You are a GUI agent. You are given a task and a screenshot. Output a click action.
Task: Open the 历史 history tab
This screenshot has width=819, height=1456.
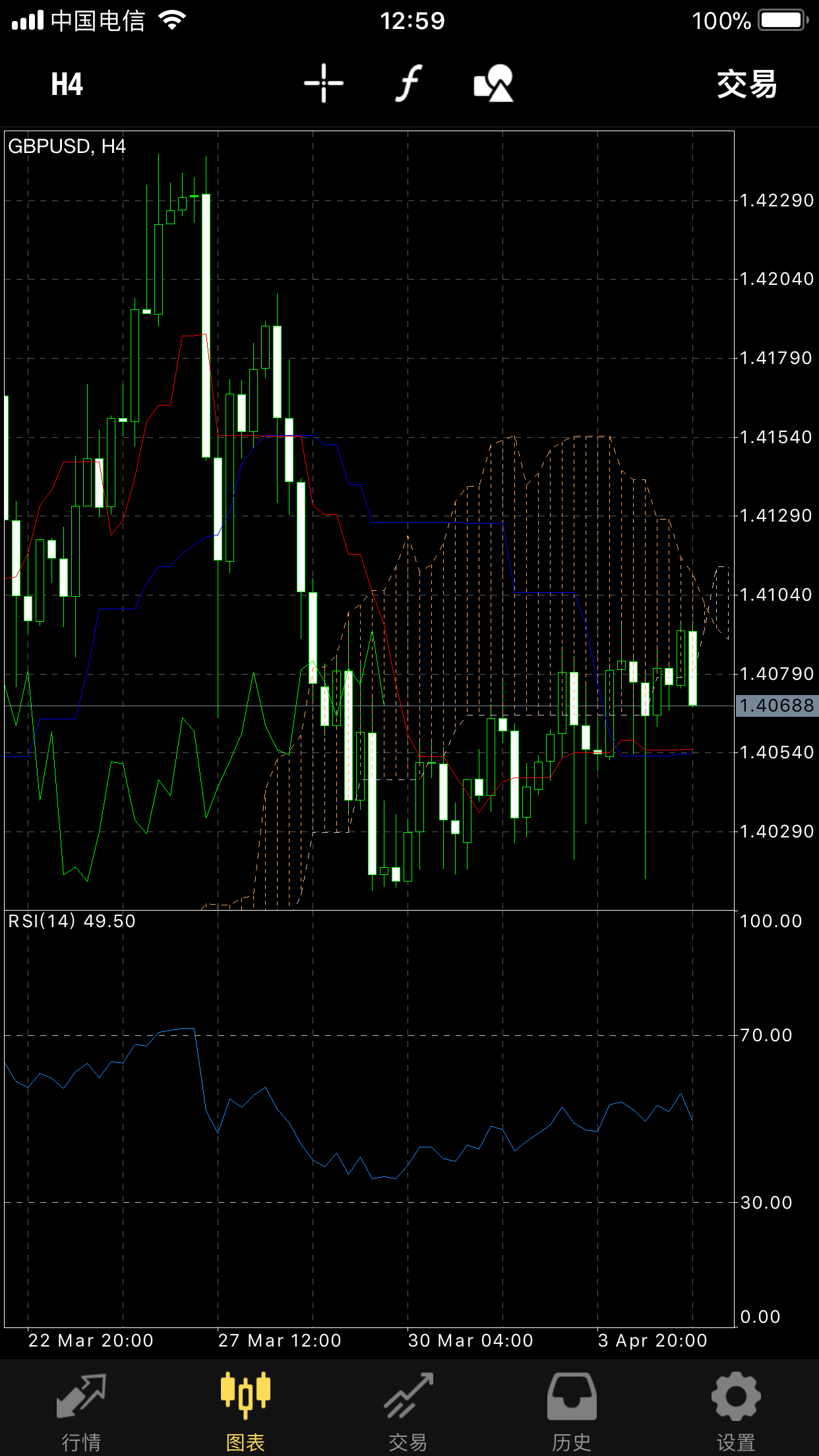(x=572, y=1413)
